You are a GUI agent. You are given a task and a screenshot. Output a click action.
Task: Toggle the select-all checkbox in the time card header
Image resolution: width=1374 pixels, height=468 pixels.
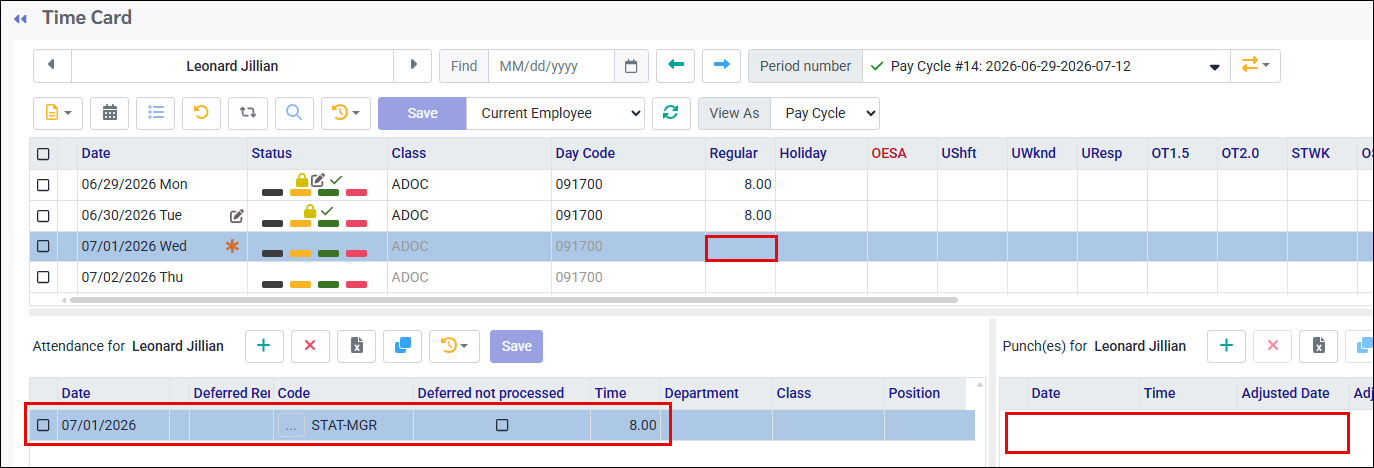click(x=43, y=154)
